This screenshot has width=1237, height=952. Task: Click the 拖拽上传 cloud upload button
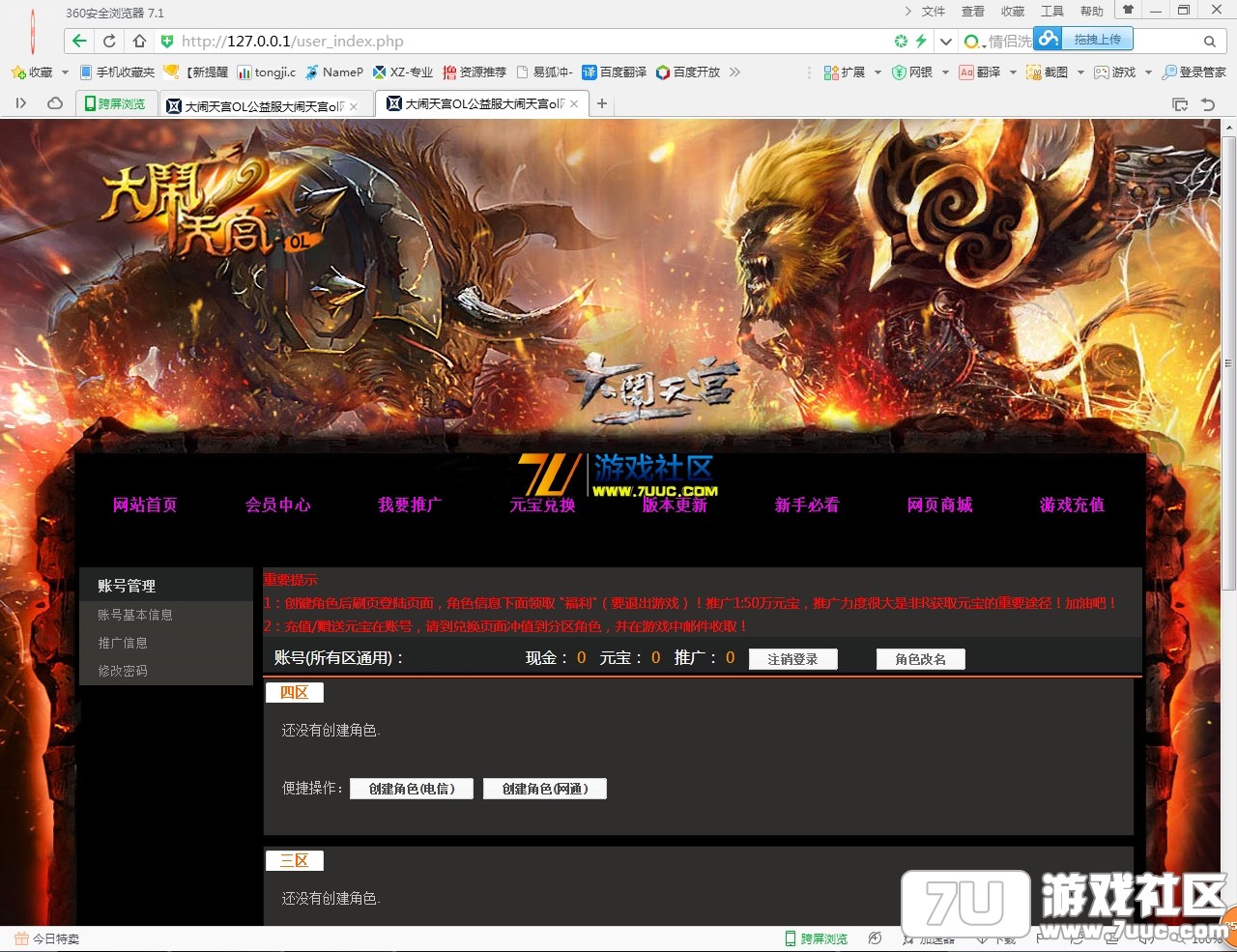point(1083,39)
